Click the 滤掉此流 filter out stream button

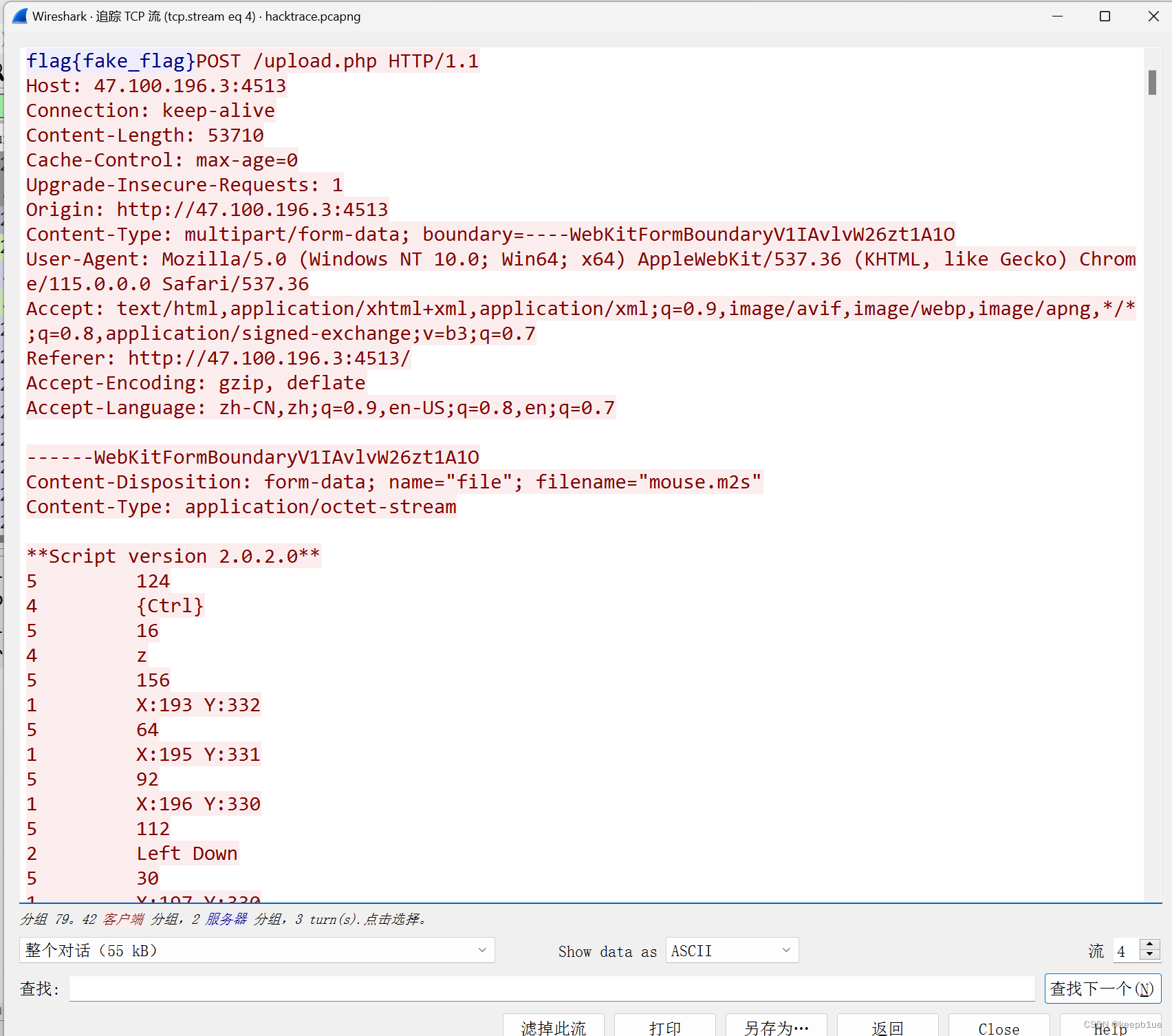(554, 1026)
